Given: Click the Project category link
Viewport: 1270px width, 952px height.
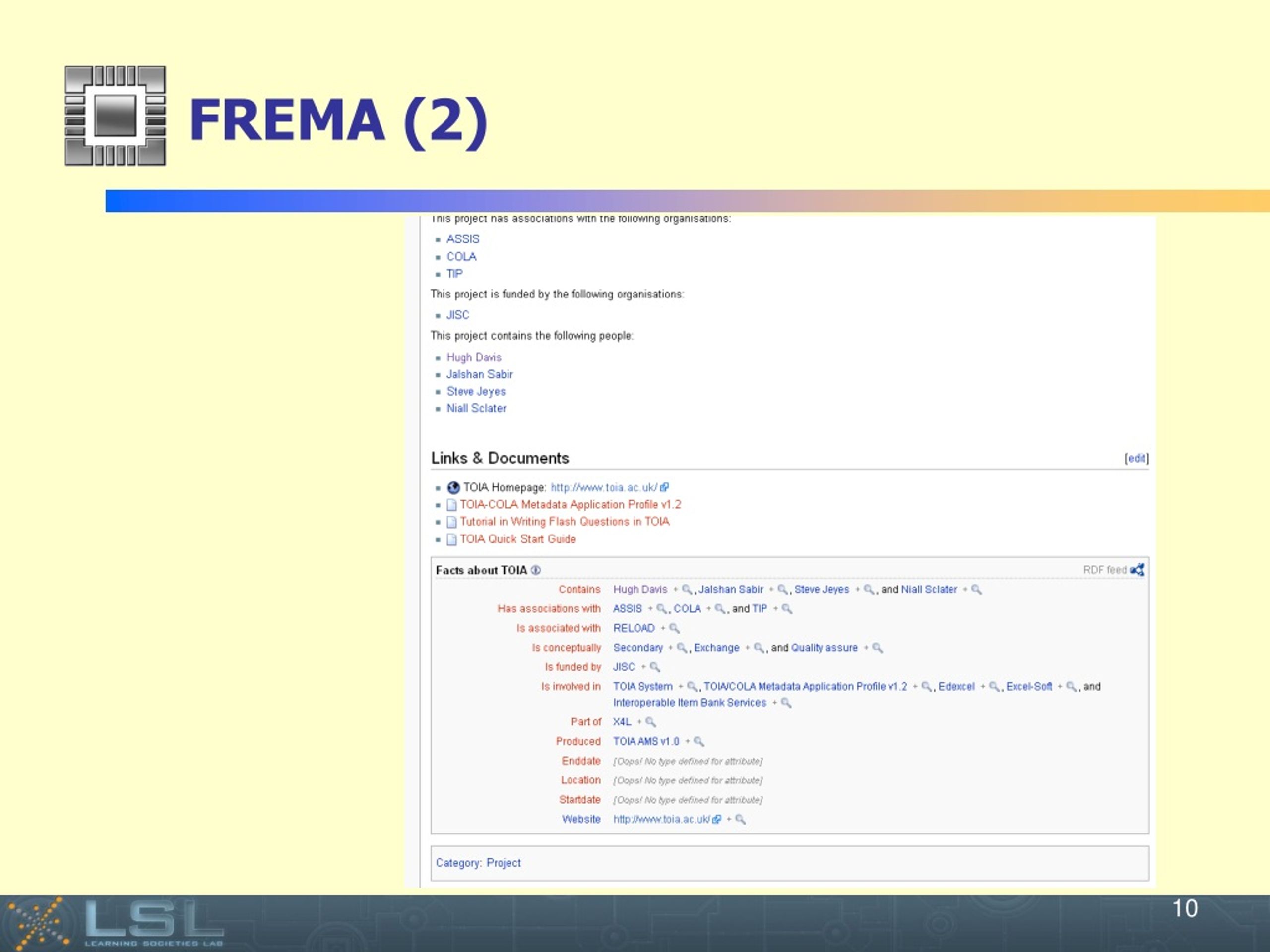Looking at the screenshot, I should (504, 863).
